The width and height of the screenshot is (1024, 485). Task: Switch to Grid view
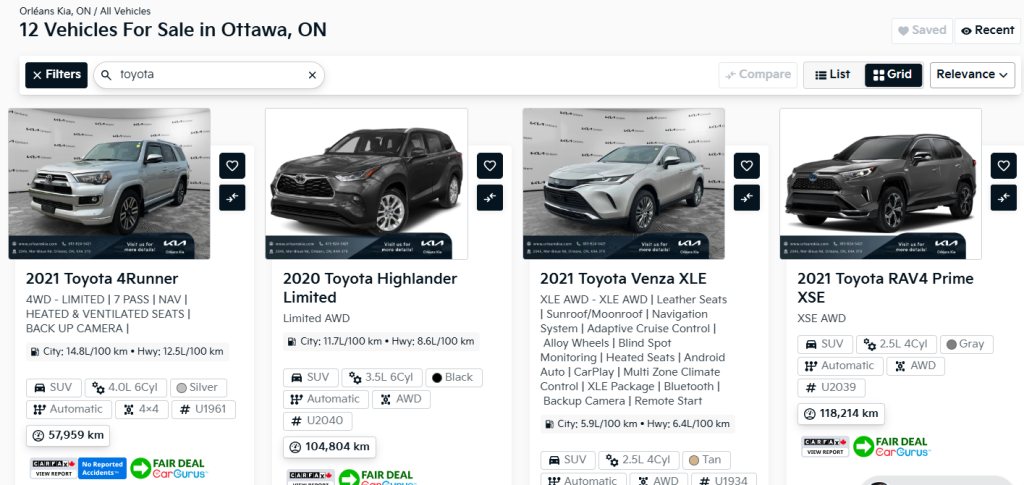[890, 75]
